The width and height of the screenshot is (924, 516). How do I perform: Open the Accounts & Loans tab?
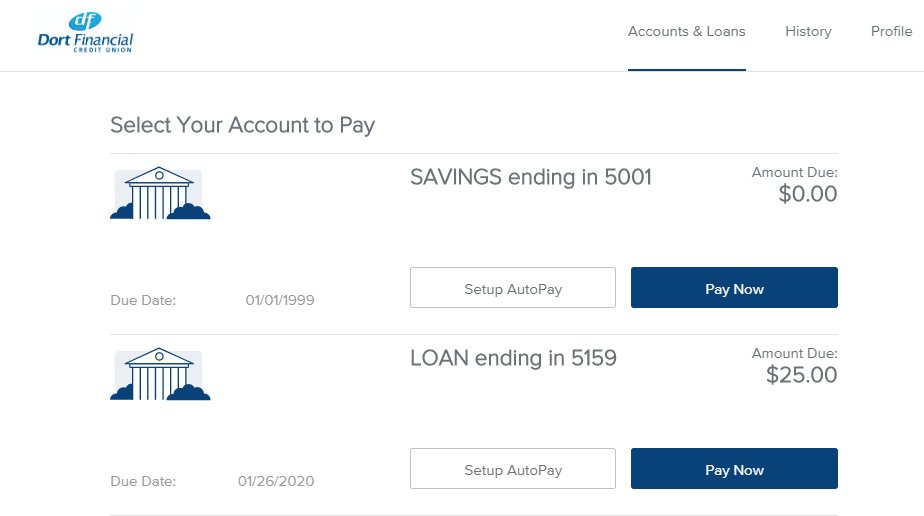pos(686,32)
